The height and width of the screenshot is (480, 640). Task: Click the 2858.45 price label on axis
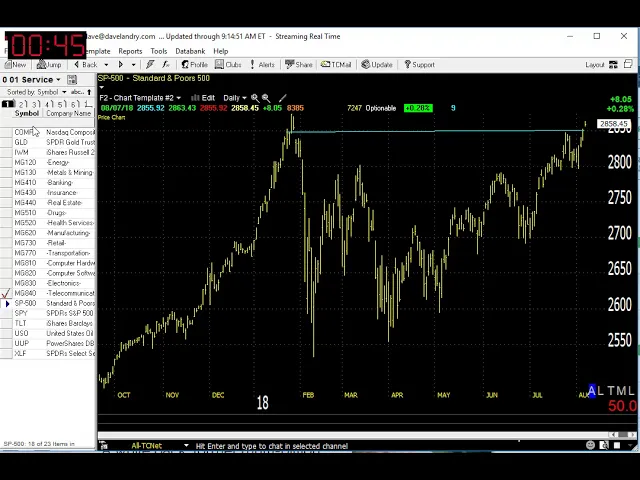pyautogui.click(x=613, y=124)
